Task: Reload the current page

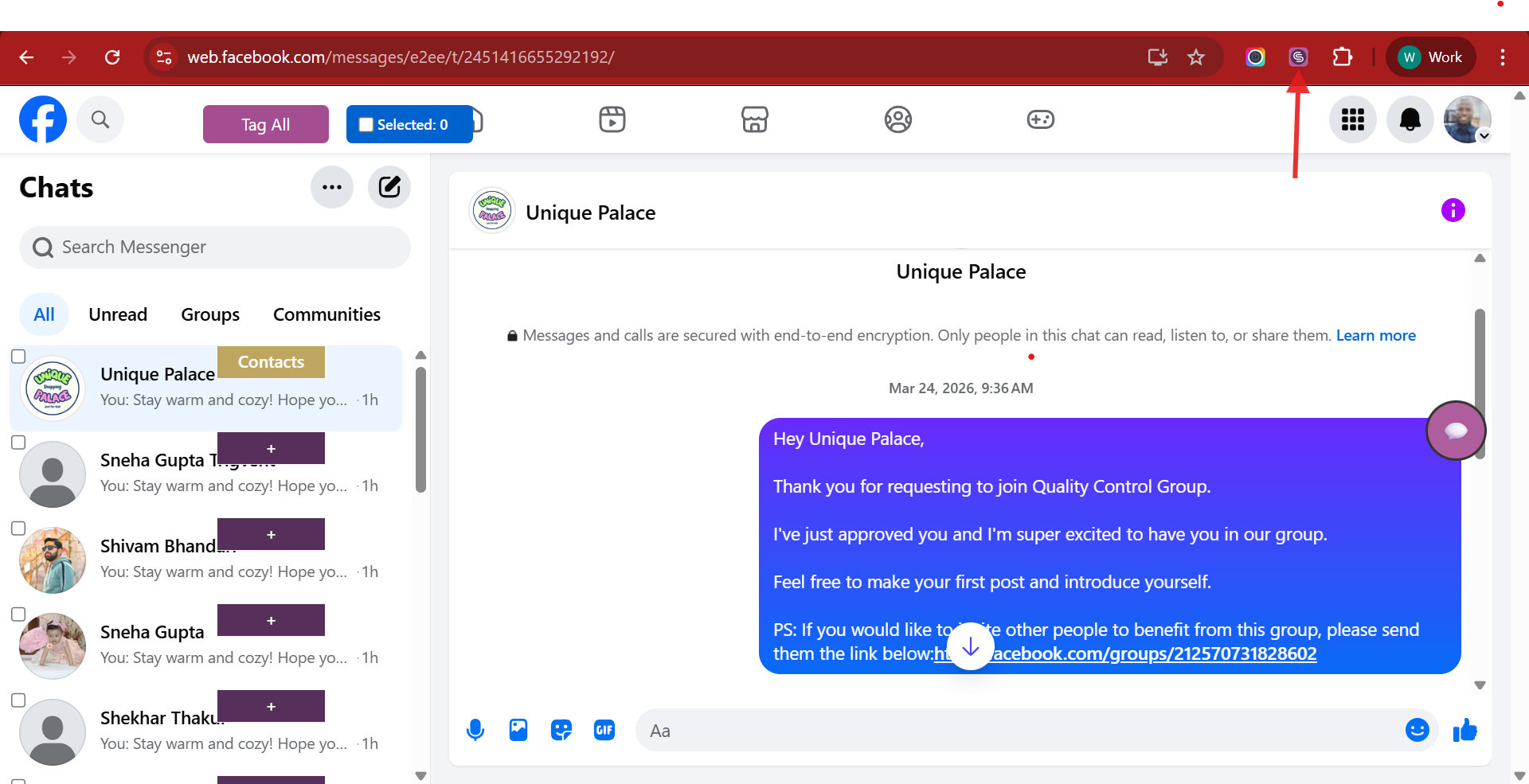Action: tap(112, 57)
